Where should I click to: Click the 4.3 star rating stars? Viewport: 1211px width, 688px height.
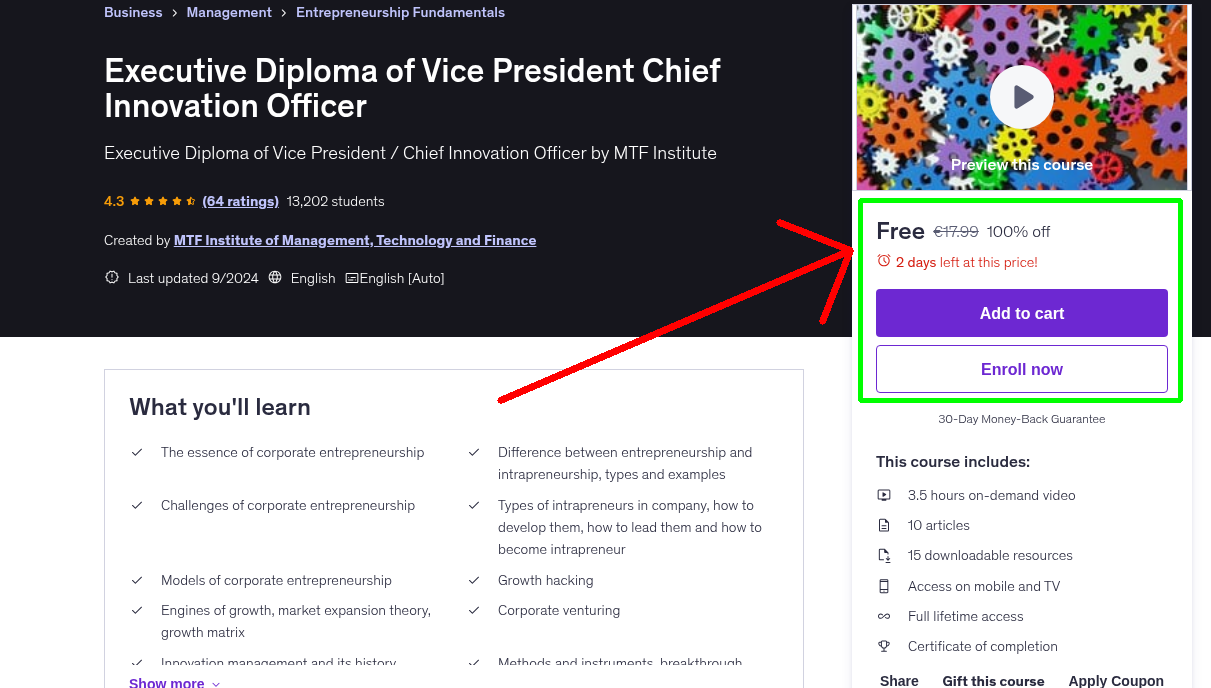161,200
